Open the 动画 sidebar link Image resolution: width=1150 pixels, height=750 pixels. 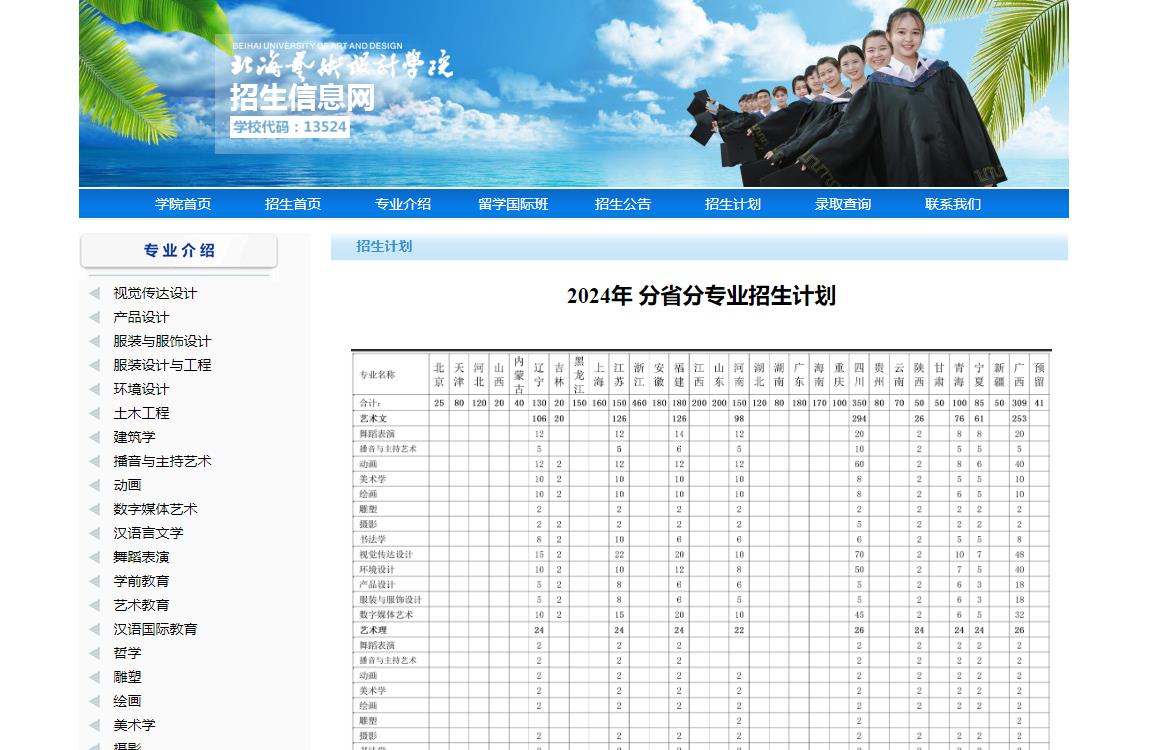coord(128,485)
